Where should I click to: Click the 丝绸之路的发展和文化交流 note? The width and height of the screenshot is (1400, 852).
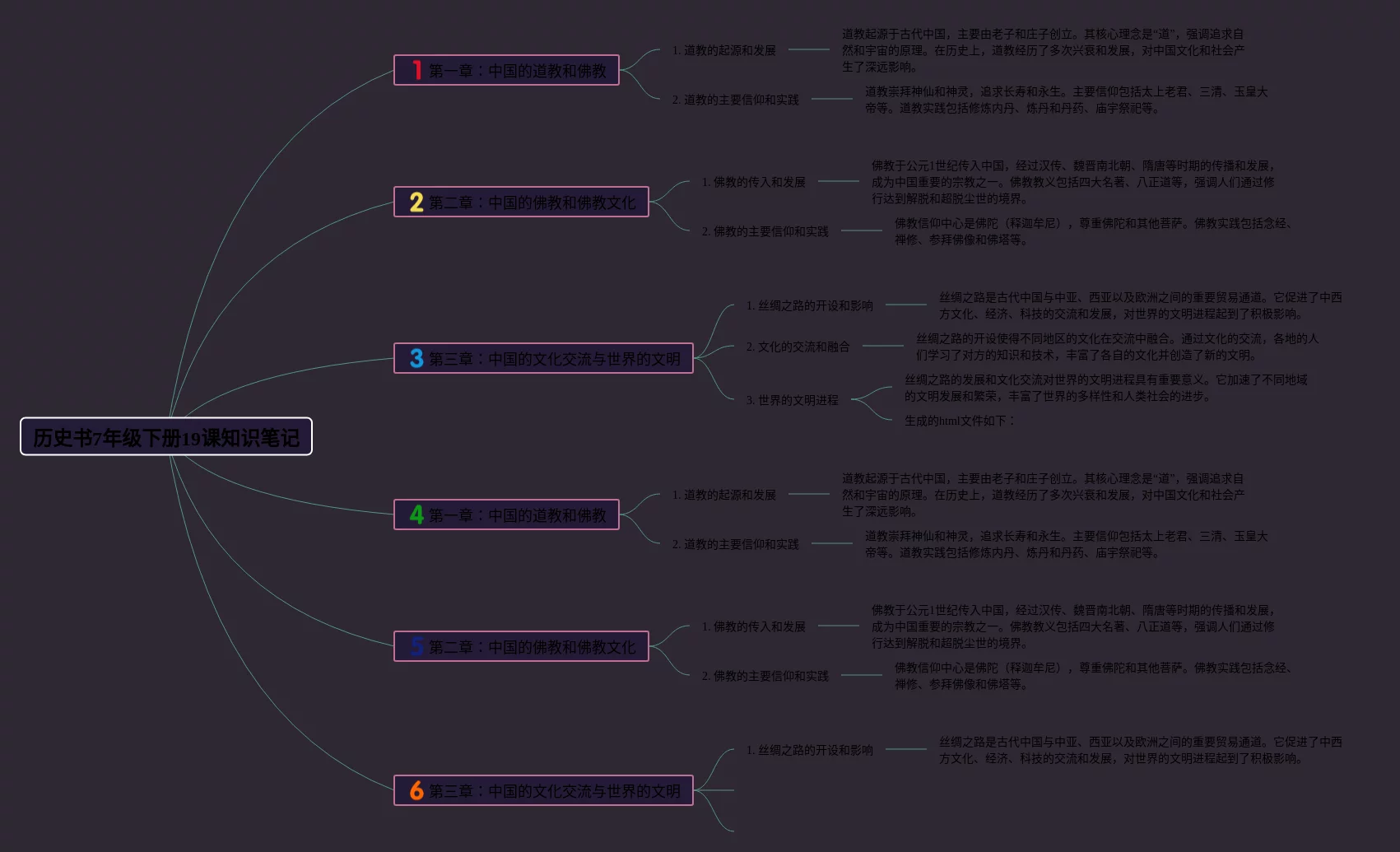(1105, 388)
